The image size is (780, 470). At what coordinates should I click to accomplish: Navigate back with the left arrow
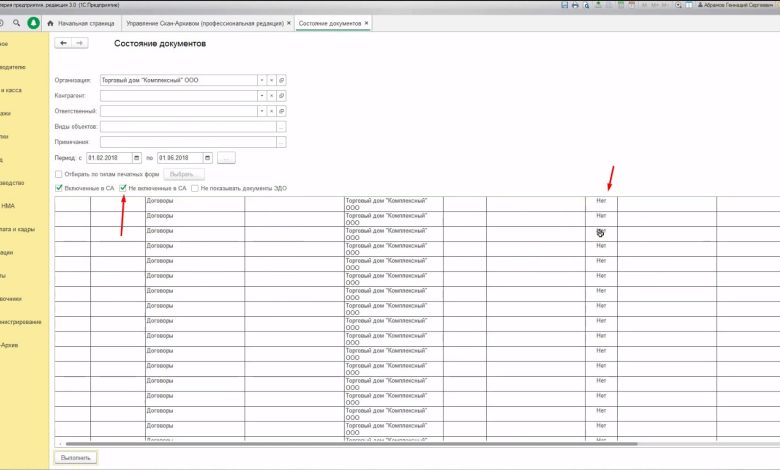click(x=64, y=43)
